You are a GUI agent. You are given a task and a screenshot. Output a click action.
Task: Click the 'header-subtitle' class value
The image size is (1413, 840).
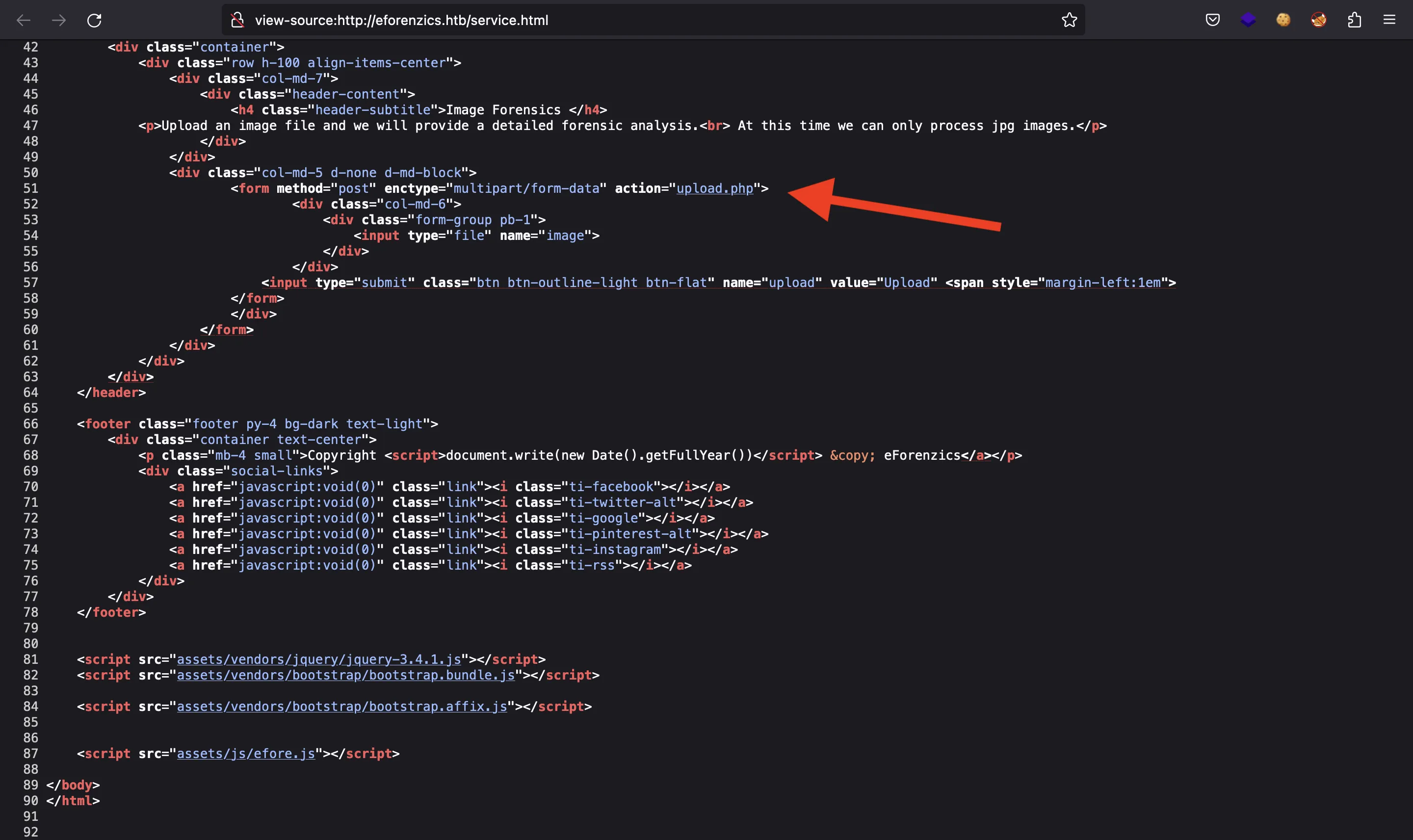coord(373,110)
